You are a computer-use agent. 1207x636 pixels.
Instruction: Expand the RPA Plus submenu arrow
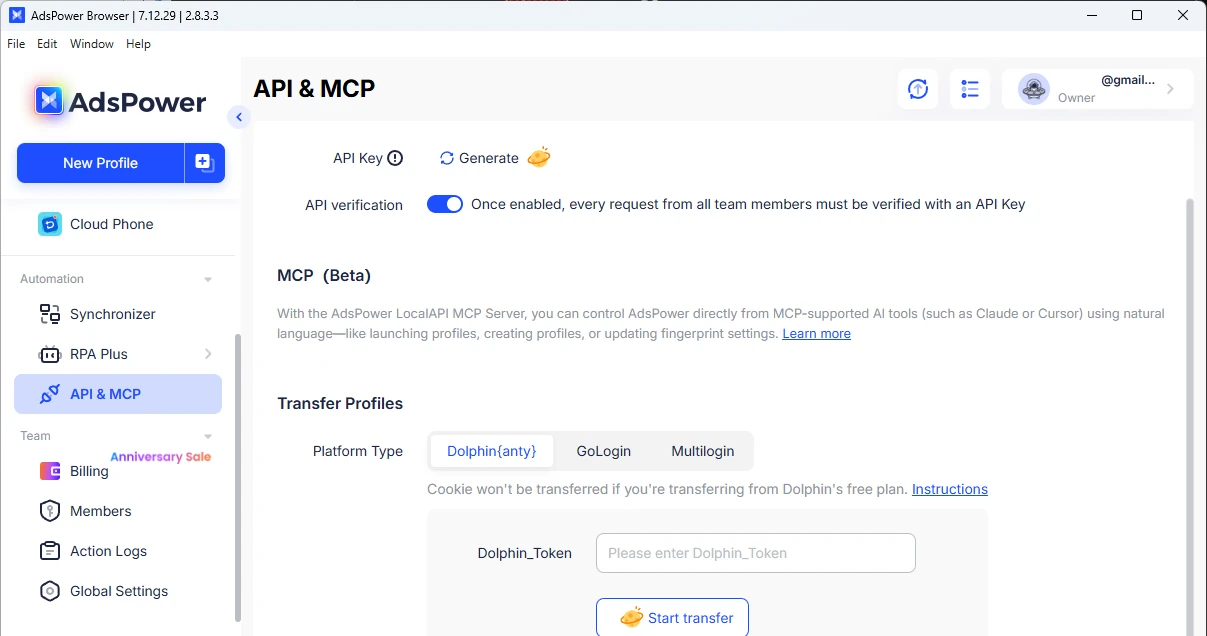coord(208,354)
